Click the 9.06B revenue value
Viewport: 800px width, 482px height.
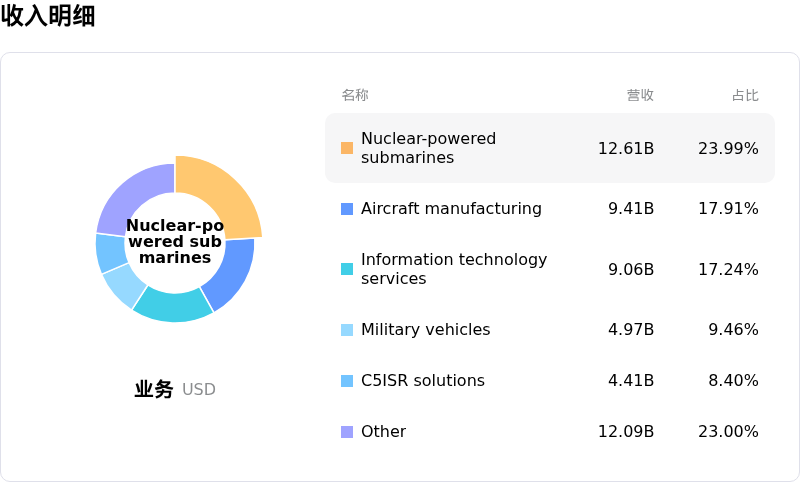[631, 269]
